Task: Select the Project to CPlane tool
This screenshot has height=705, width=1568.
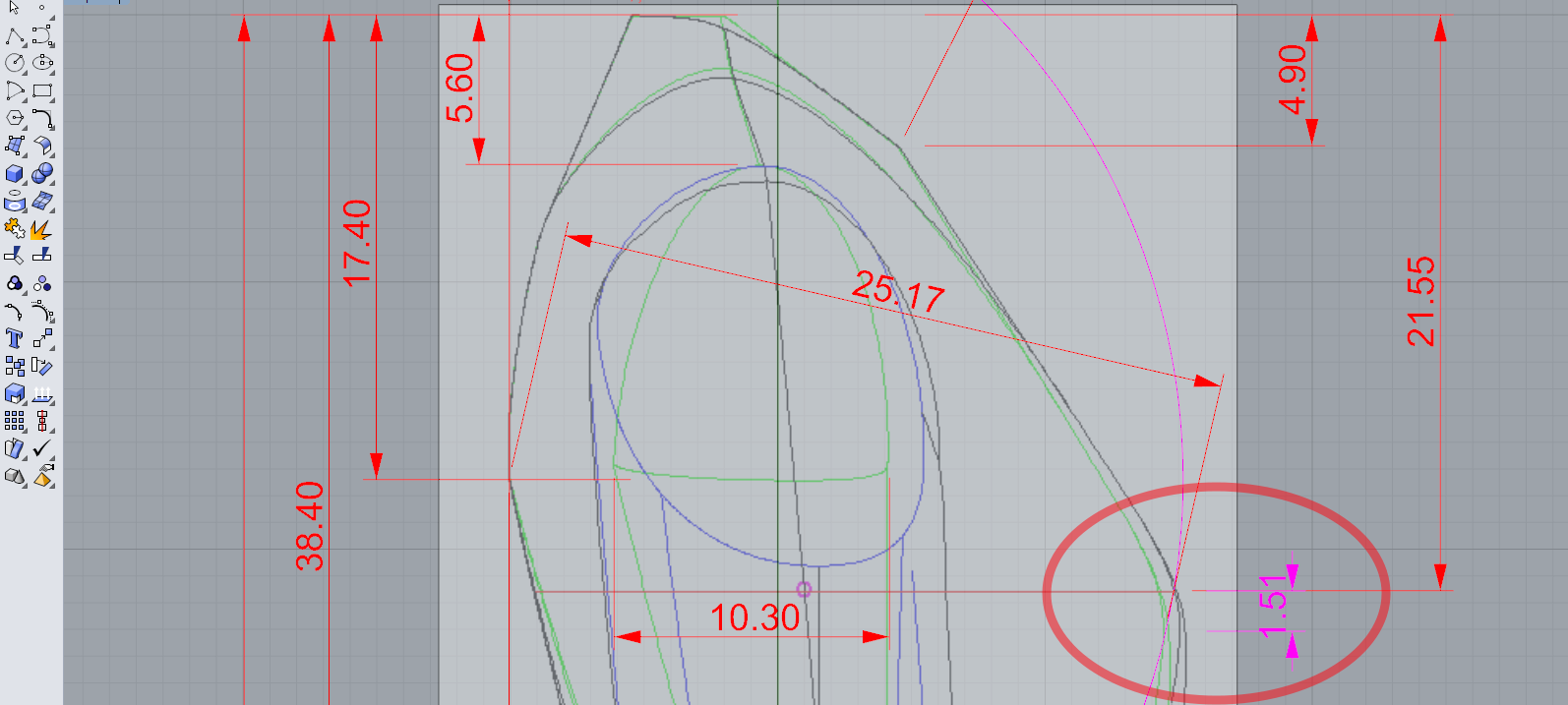Action: 42,394
